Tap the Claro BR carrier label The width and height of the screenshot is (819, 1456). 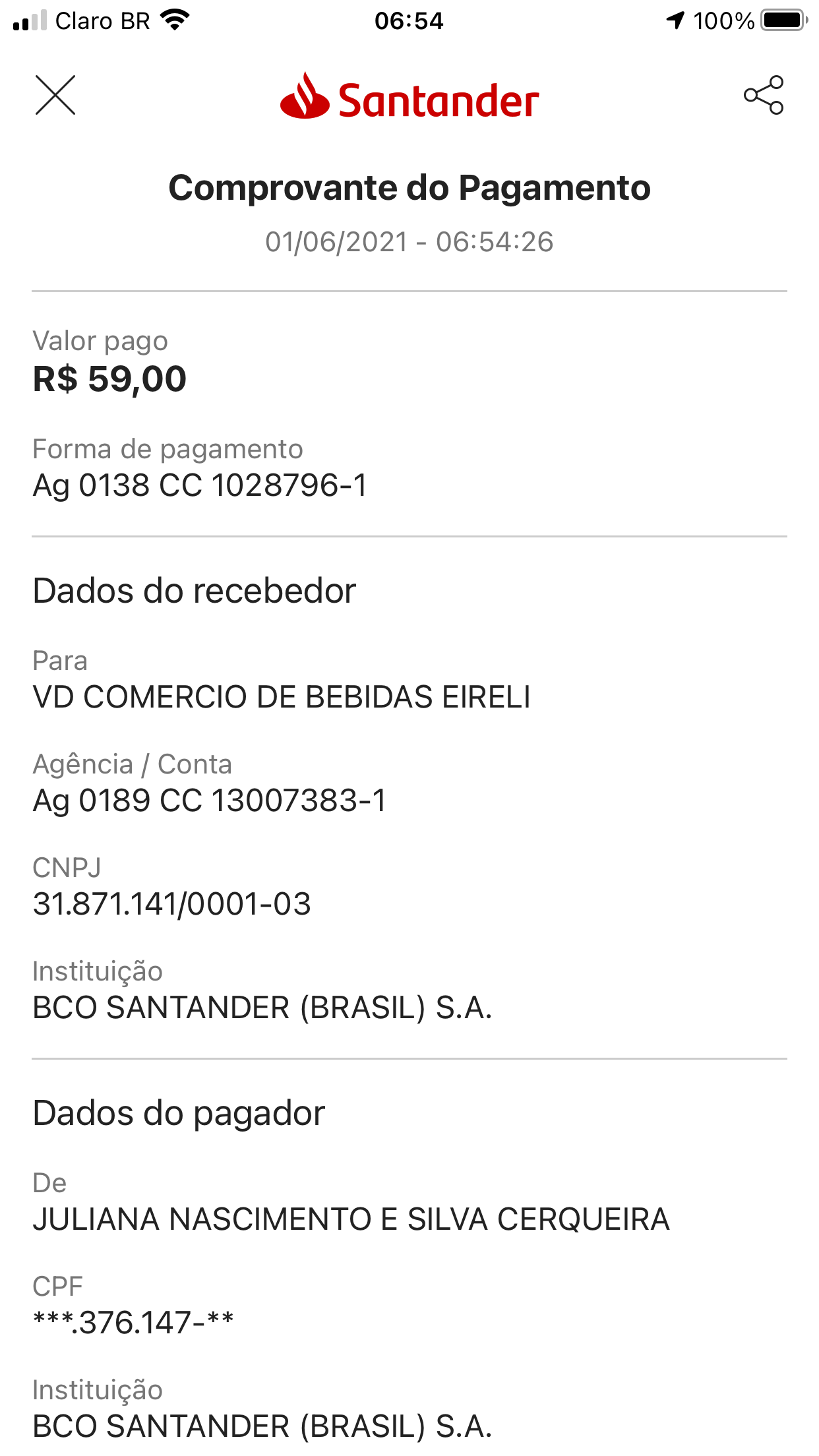[103, 21]
